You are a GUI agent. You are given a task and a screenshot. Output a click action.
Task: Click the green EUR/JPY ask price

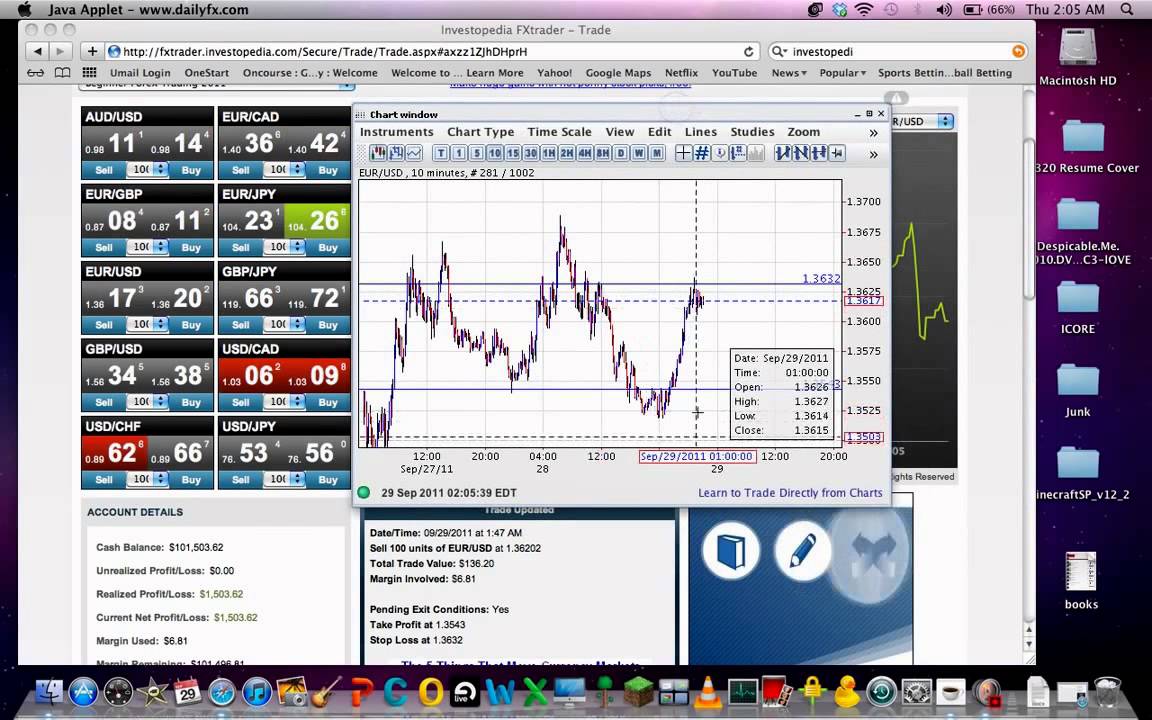317,221
